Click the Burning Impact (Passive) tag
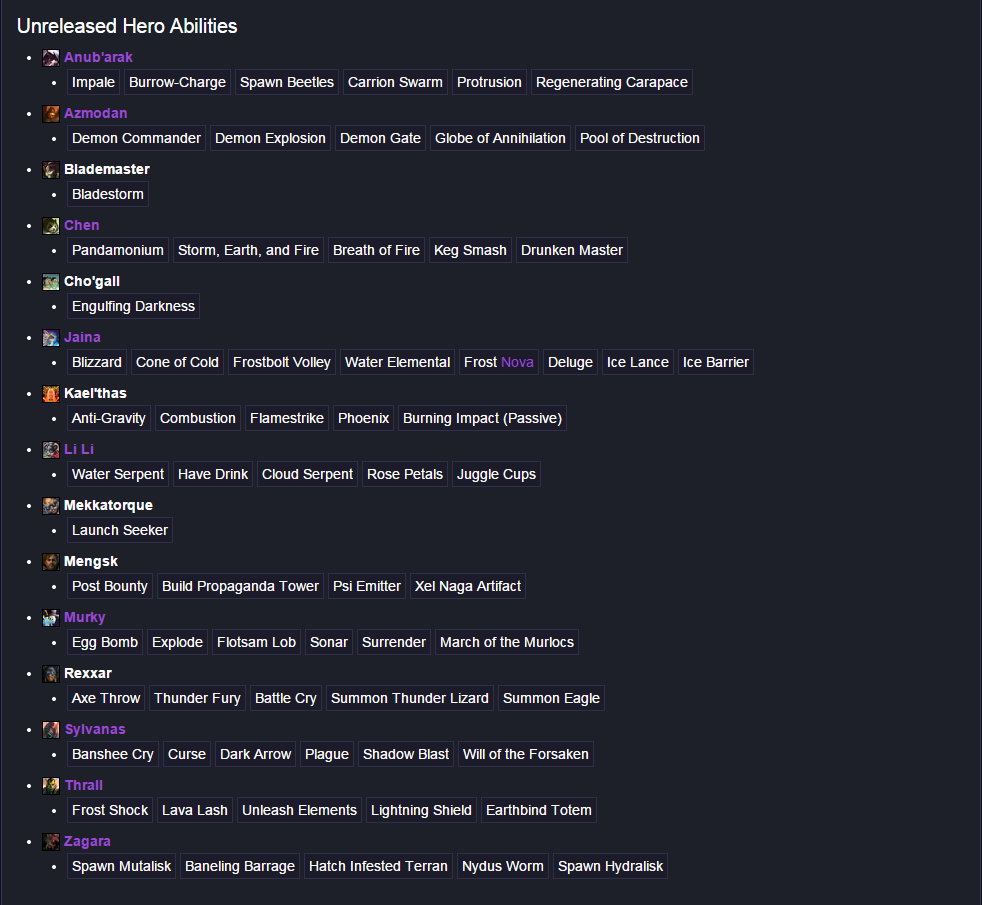Screen dimensions: 982x905 (482, 418)
